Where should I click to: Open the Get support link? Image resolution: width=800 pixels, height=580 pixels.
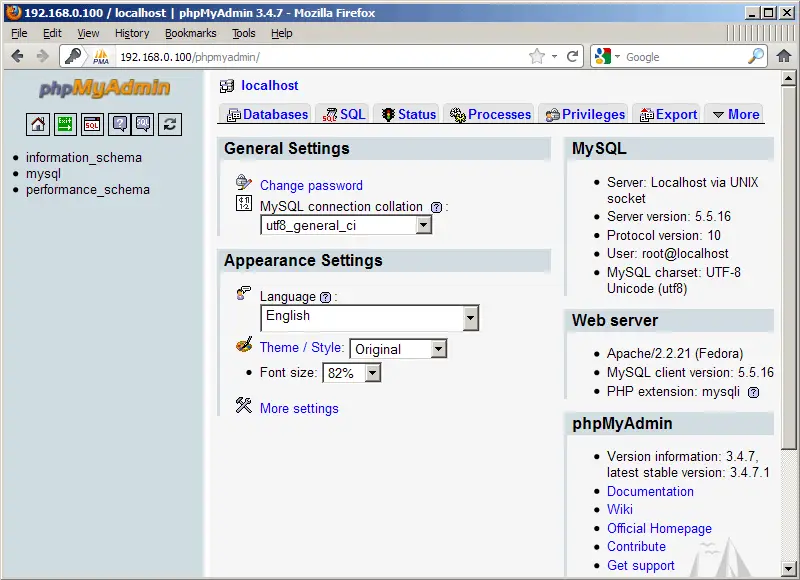point(641,565)
